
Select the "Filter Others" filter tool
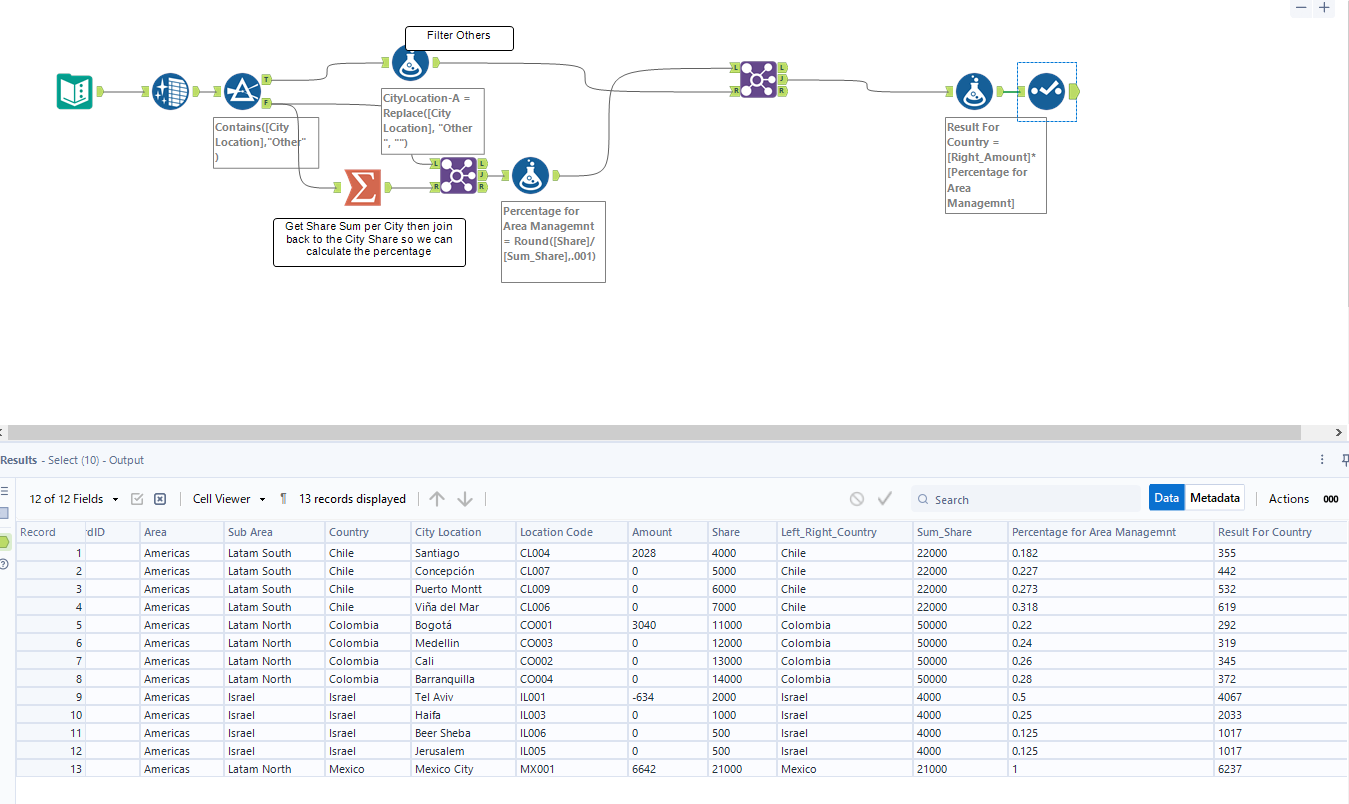pos(410,62)
